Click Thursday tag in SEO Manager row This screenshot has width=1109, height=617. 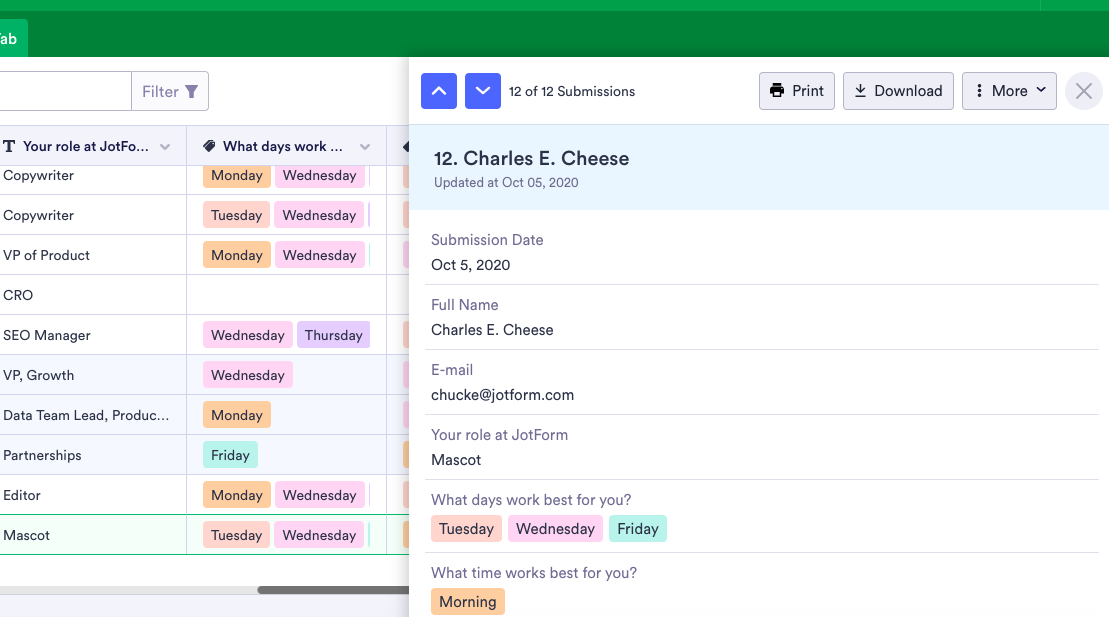tap(333, 335)
